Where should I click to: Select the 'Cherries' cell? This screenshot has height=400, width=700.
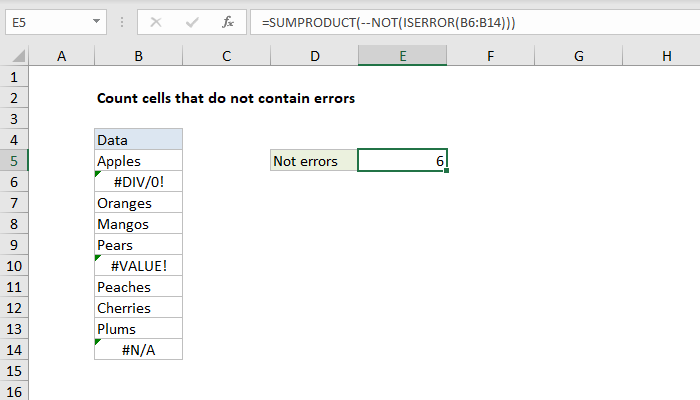[x=138, y=308]
